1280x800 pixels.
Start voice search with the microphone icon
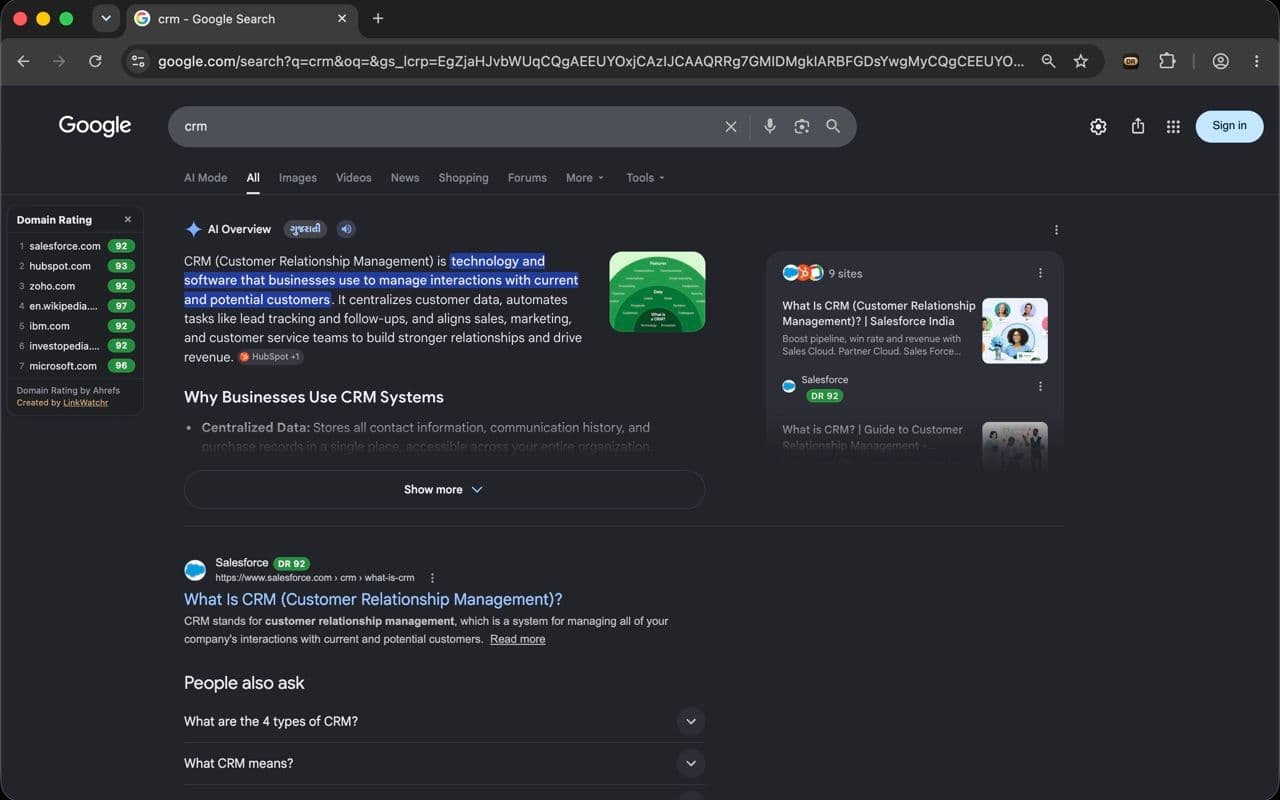(x=770, y=126)
